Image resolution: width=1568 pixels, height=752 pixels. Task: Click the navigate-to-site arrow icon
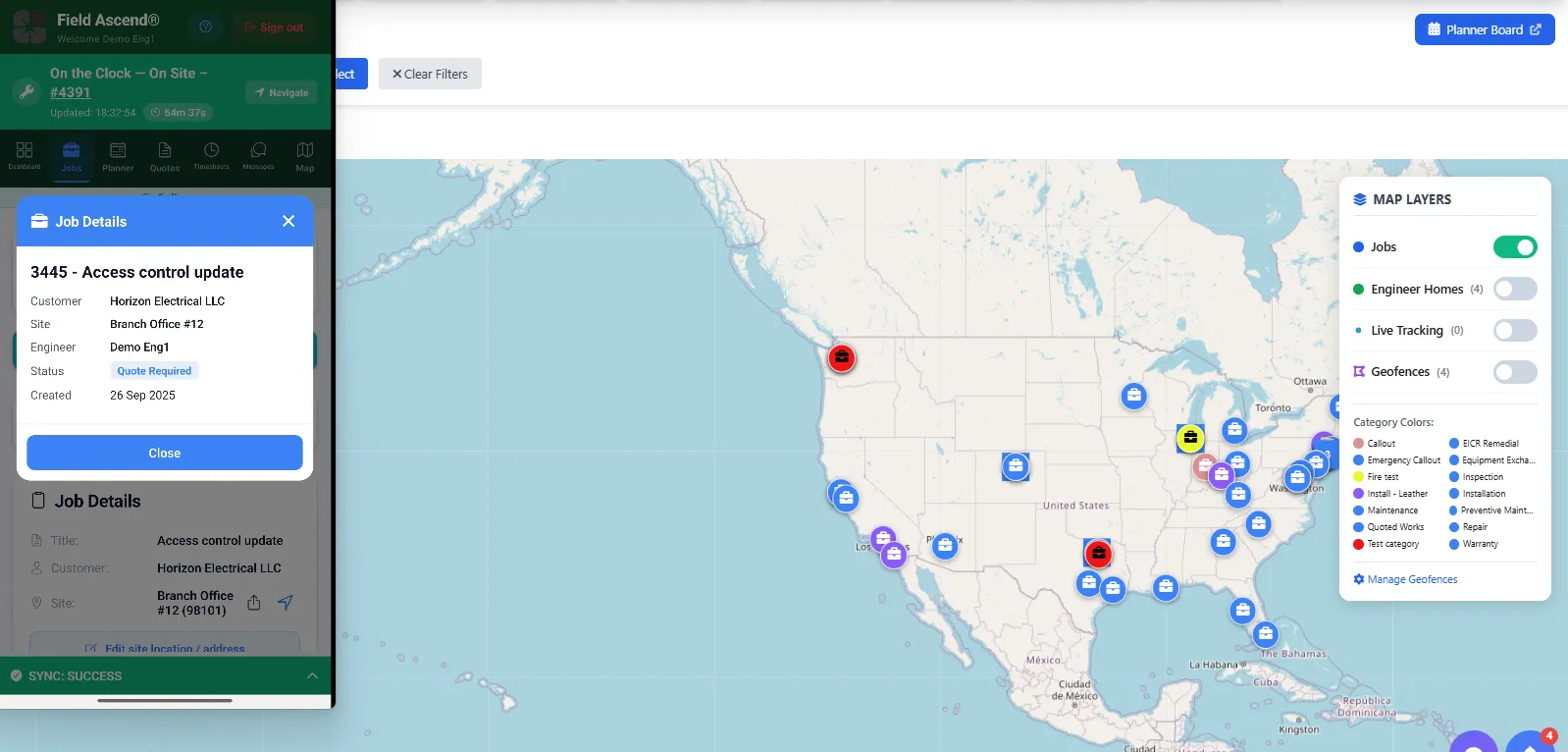click(286, 602)
